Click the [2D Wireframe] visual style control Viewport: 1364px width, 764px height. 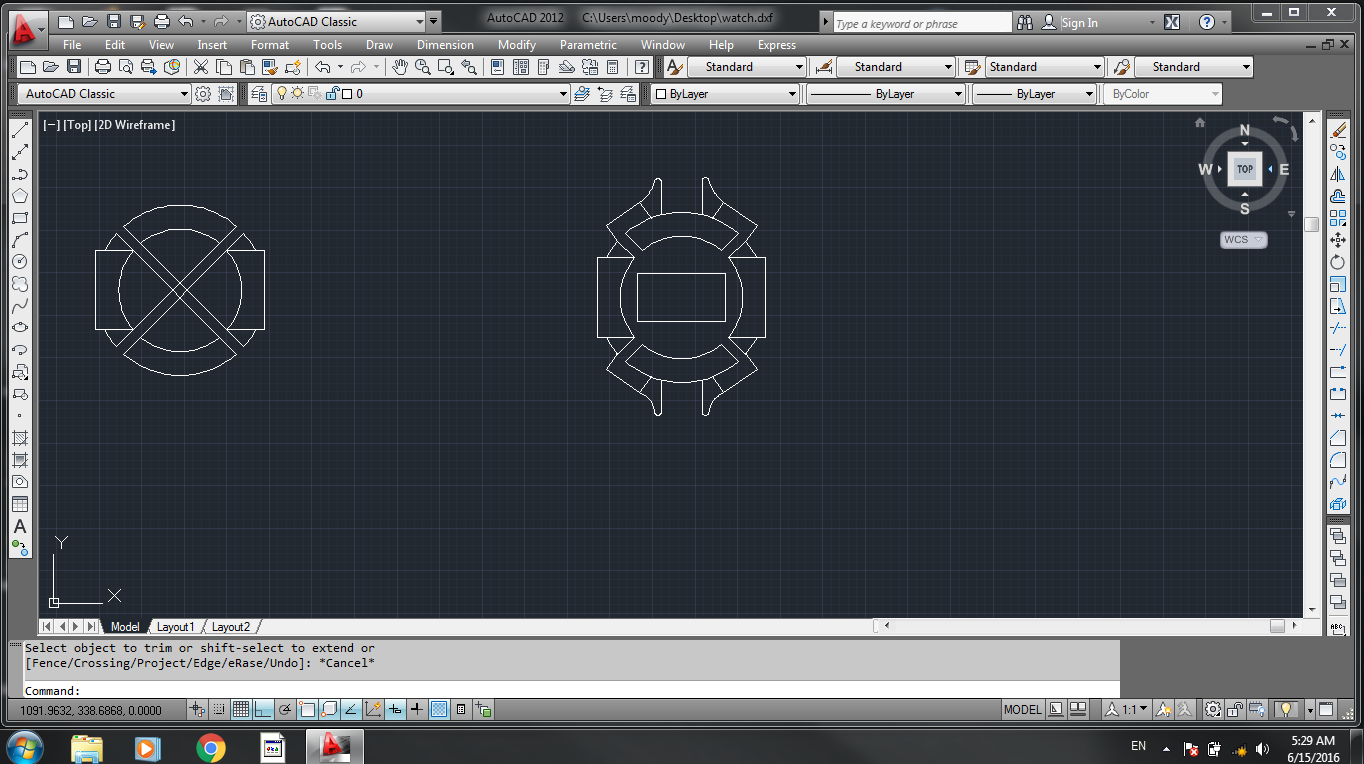[x=135, y=125]
